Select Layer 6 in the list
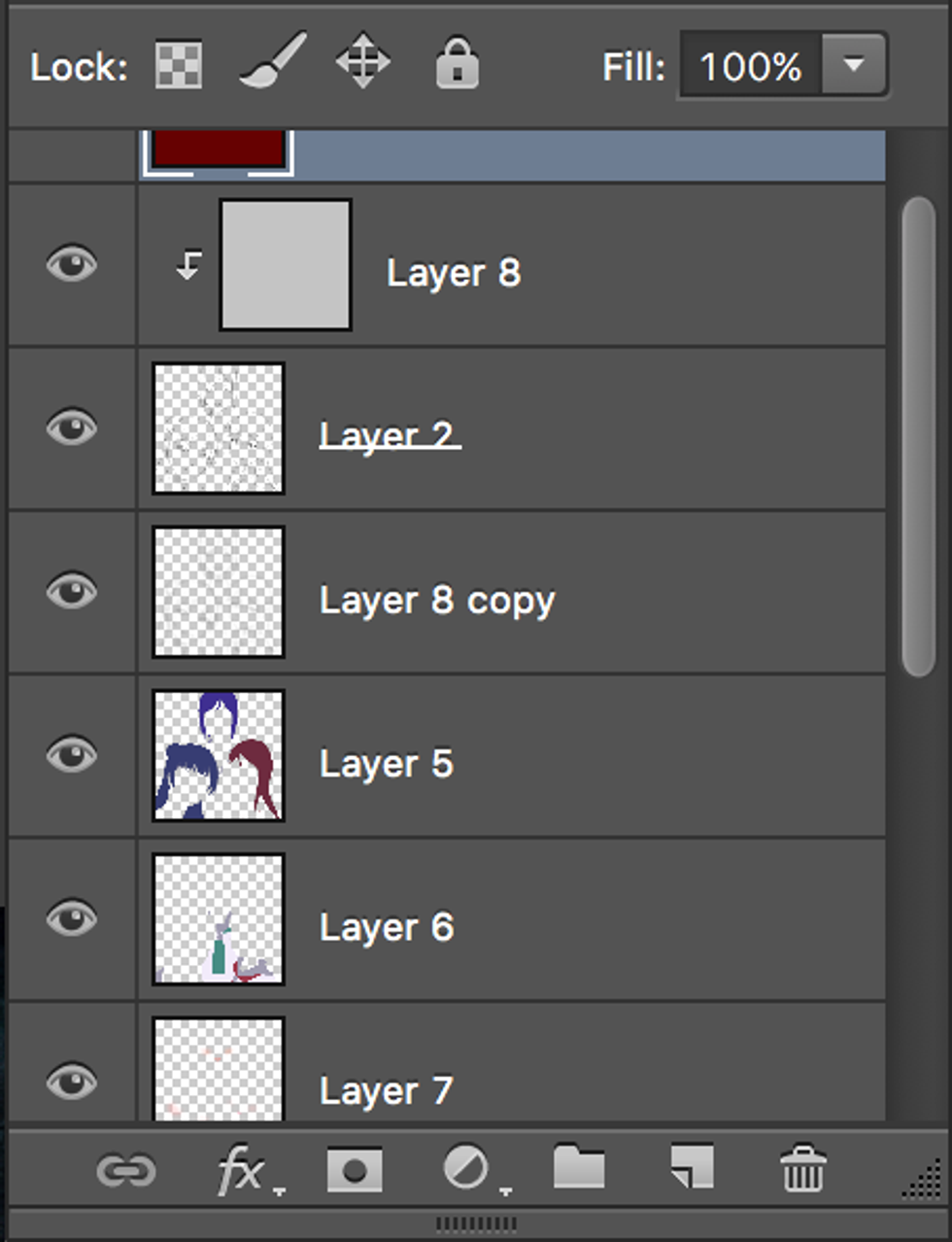The height and width of the screenshot is (1242, 952). tap(387, 927)
